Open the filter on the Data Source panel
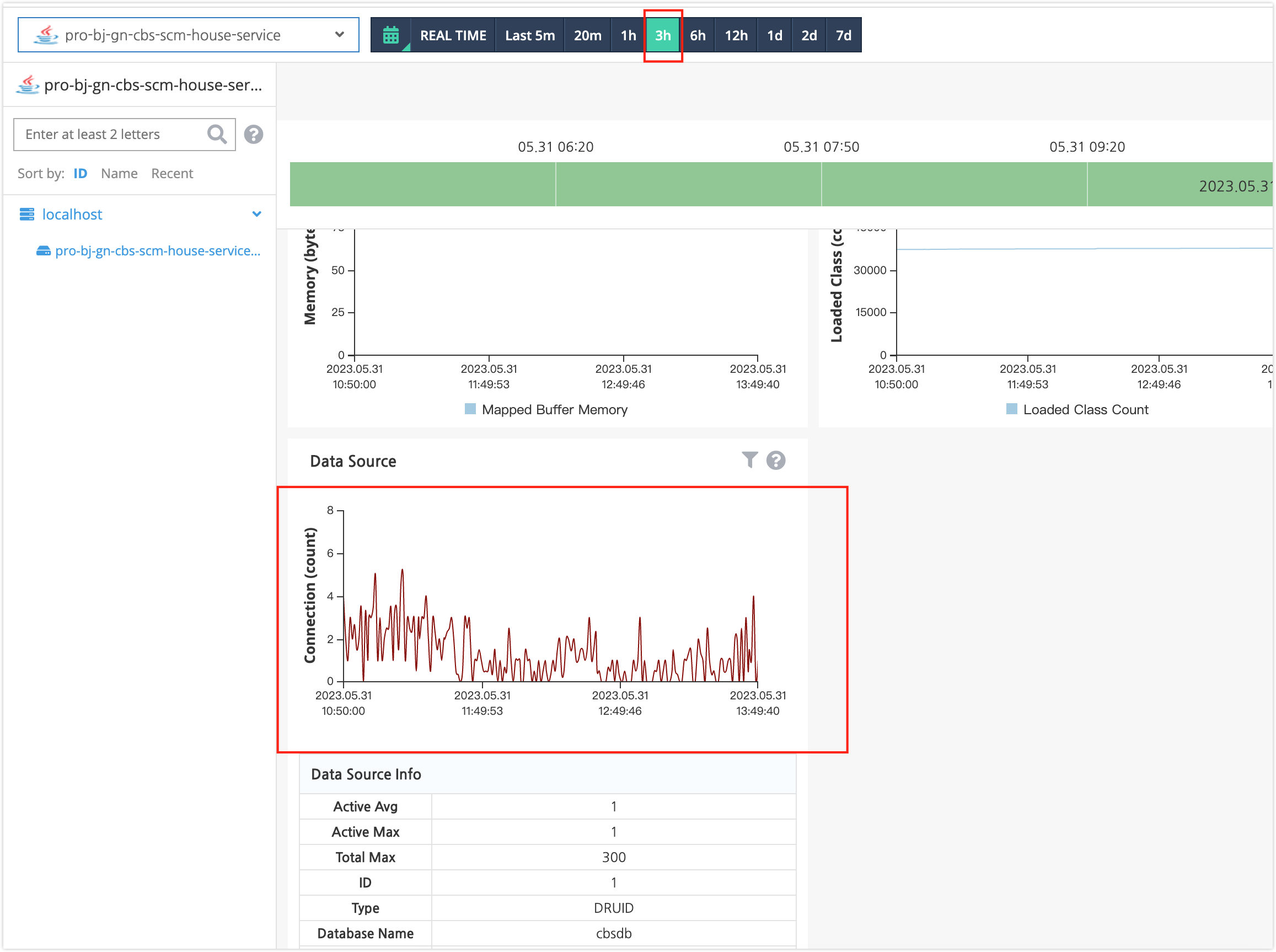Screen dimensions: 1276x952 [749, 460]
